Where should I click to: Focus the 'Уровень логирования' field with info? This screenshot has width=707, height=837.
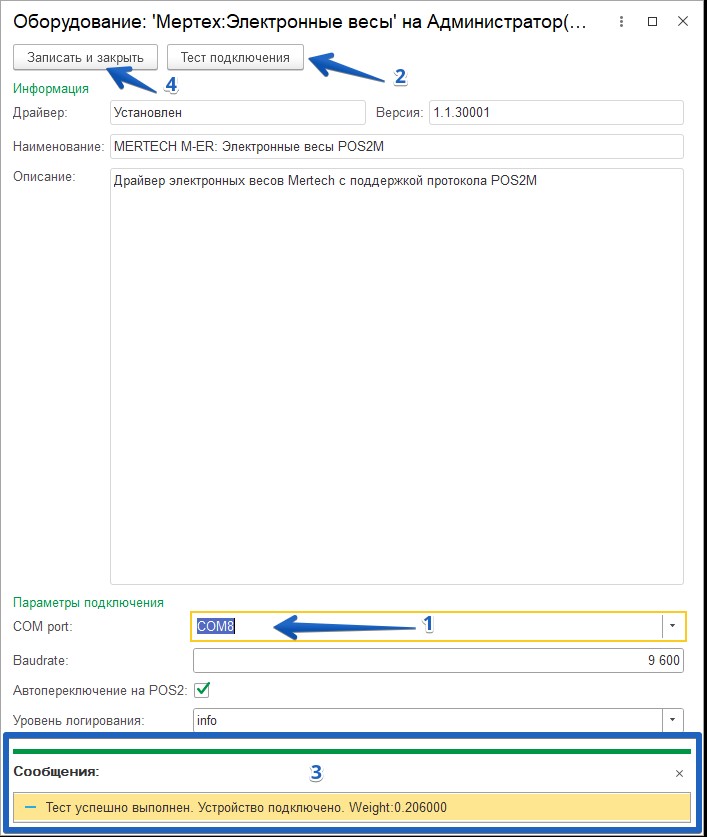pyautogui.click(x=425, y=720)
